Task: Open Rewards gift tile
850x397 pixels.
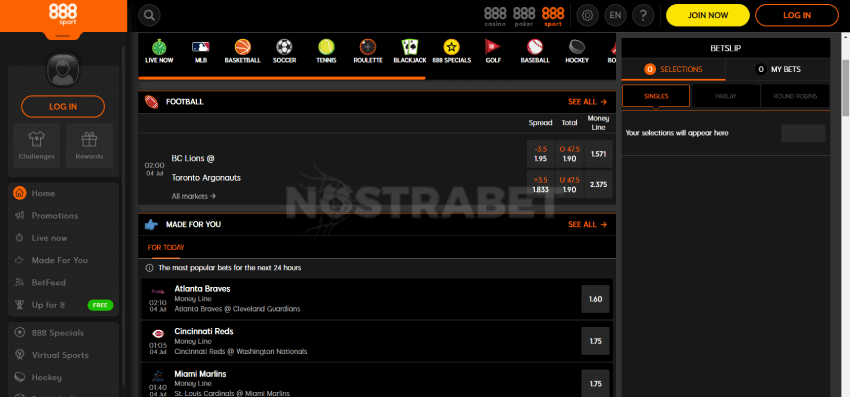Action: (89, 145)
